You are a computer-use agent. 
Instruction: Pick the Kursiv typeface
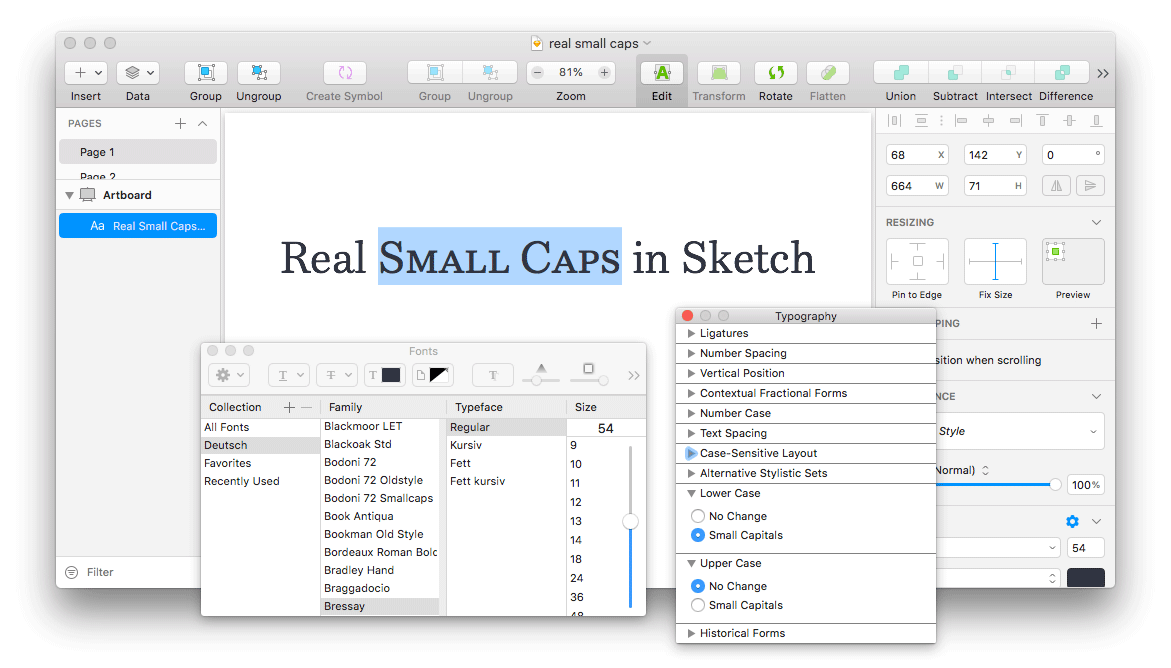[506, 445]
